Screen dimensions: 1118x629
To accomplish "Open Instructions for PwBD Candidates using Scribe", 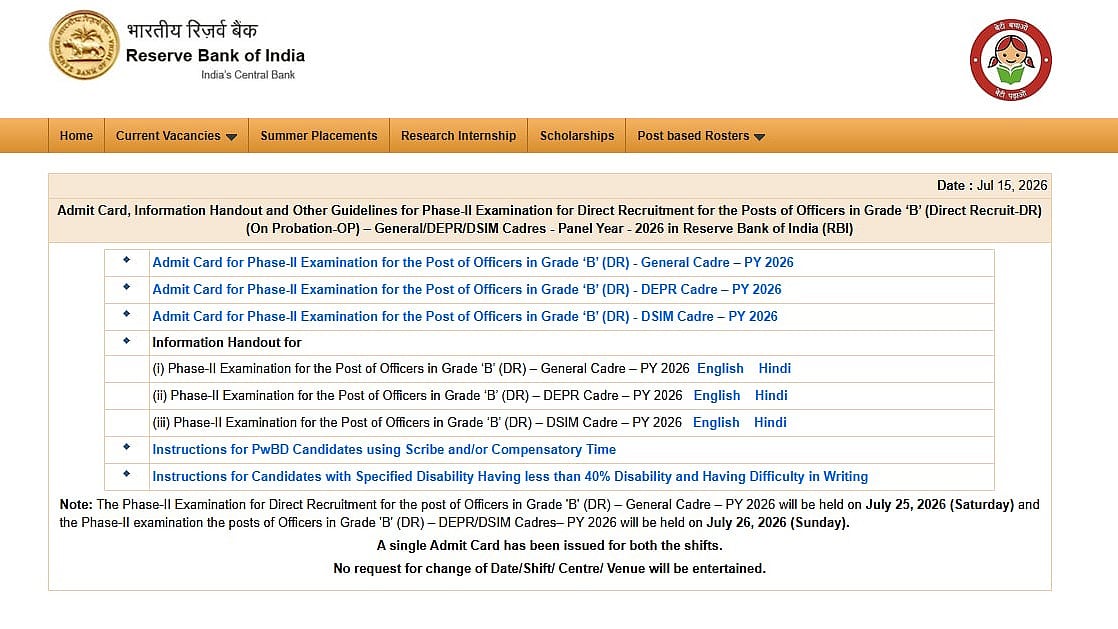I will coord(384,450).
